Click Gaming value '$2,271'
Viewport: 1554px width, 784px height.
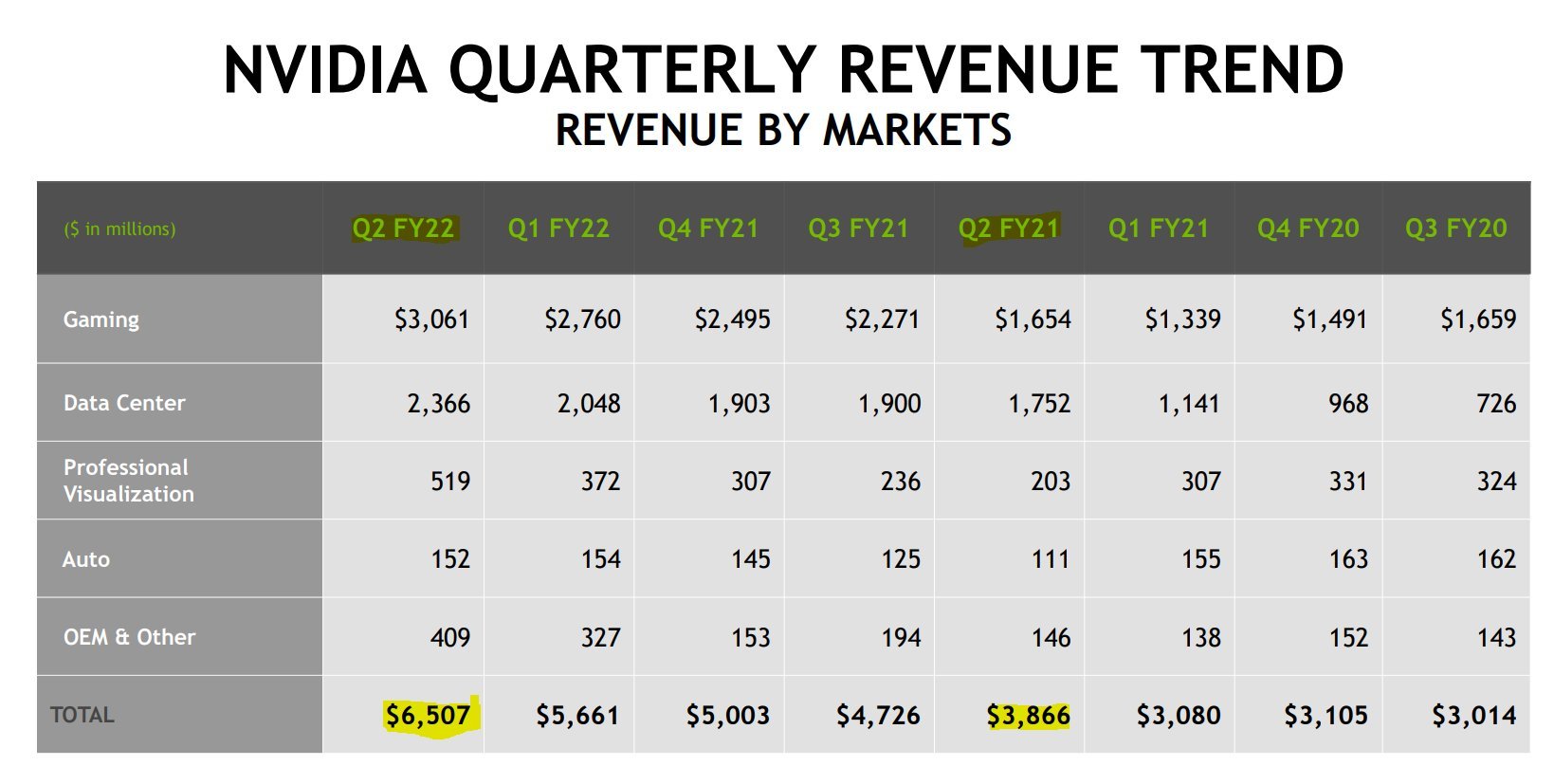click(x=882, y=319)
